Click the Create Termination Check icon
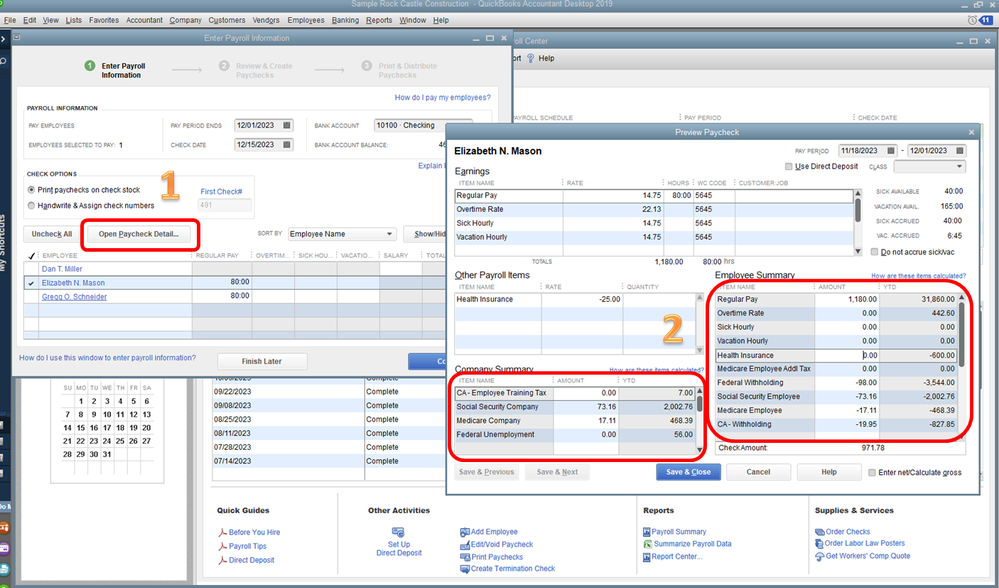Viewport: 999px width, 588px height. [464, 569]
